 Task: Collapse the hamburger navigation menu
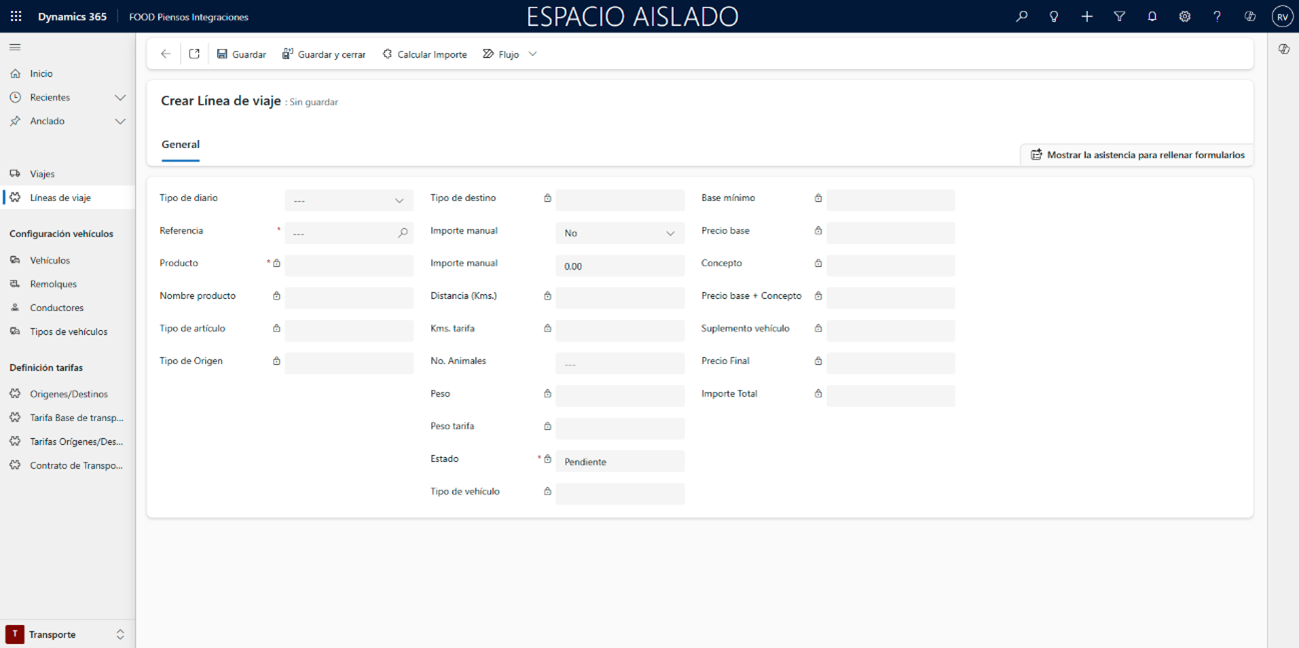(15, 47)
